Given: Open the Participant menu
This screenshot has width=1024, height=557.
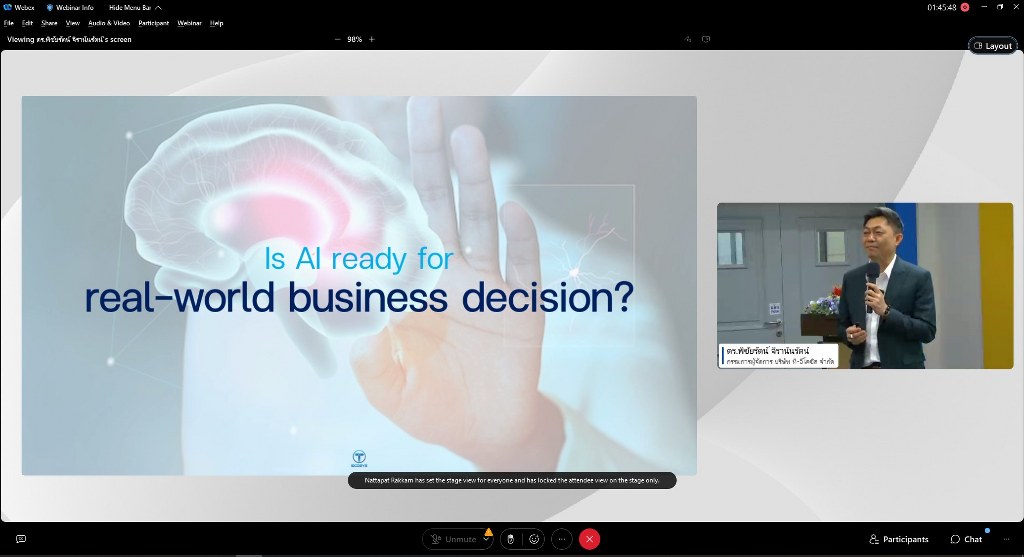Looking at the screenshot, I should (x=154, y=22).
